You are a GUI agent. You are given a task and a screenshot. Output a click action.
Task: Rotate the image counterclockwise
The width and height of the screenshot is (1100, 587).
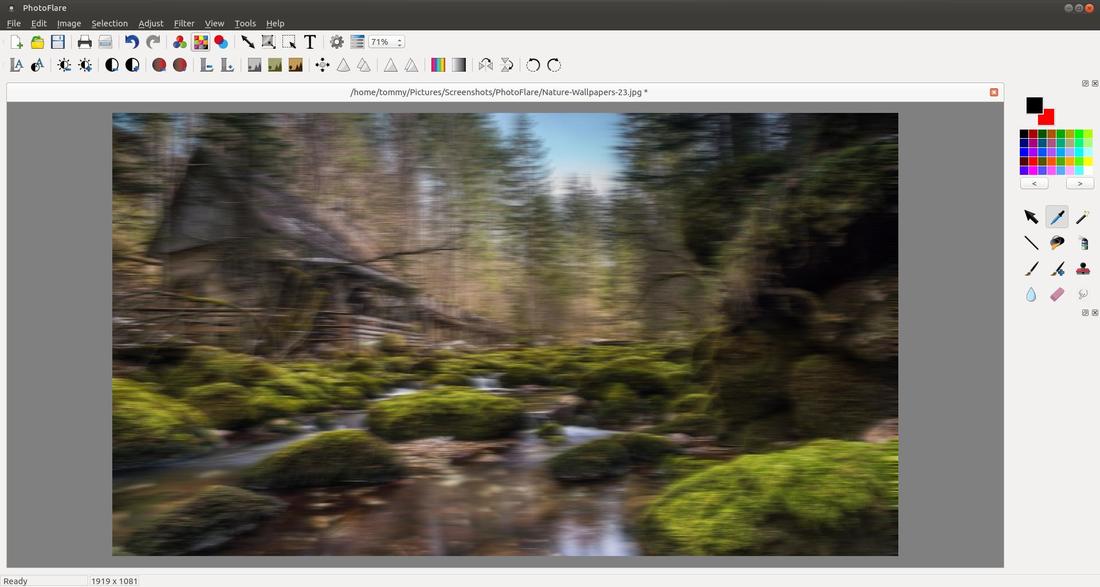click(x=533, y=65)
